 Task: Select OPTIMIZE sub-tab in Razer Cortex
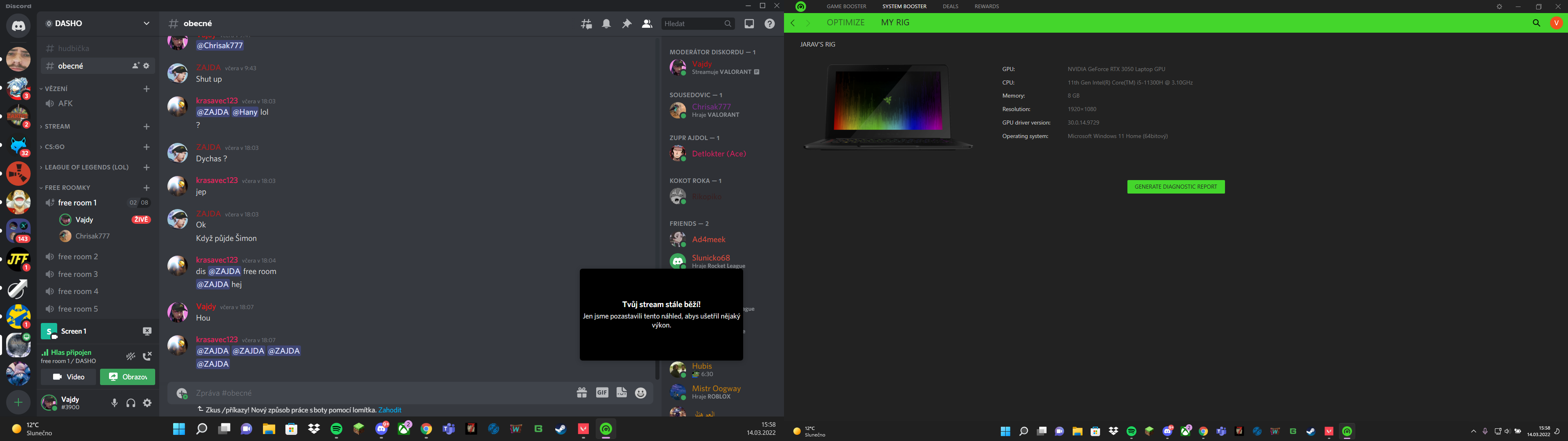click(x=846, y=22)
